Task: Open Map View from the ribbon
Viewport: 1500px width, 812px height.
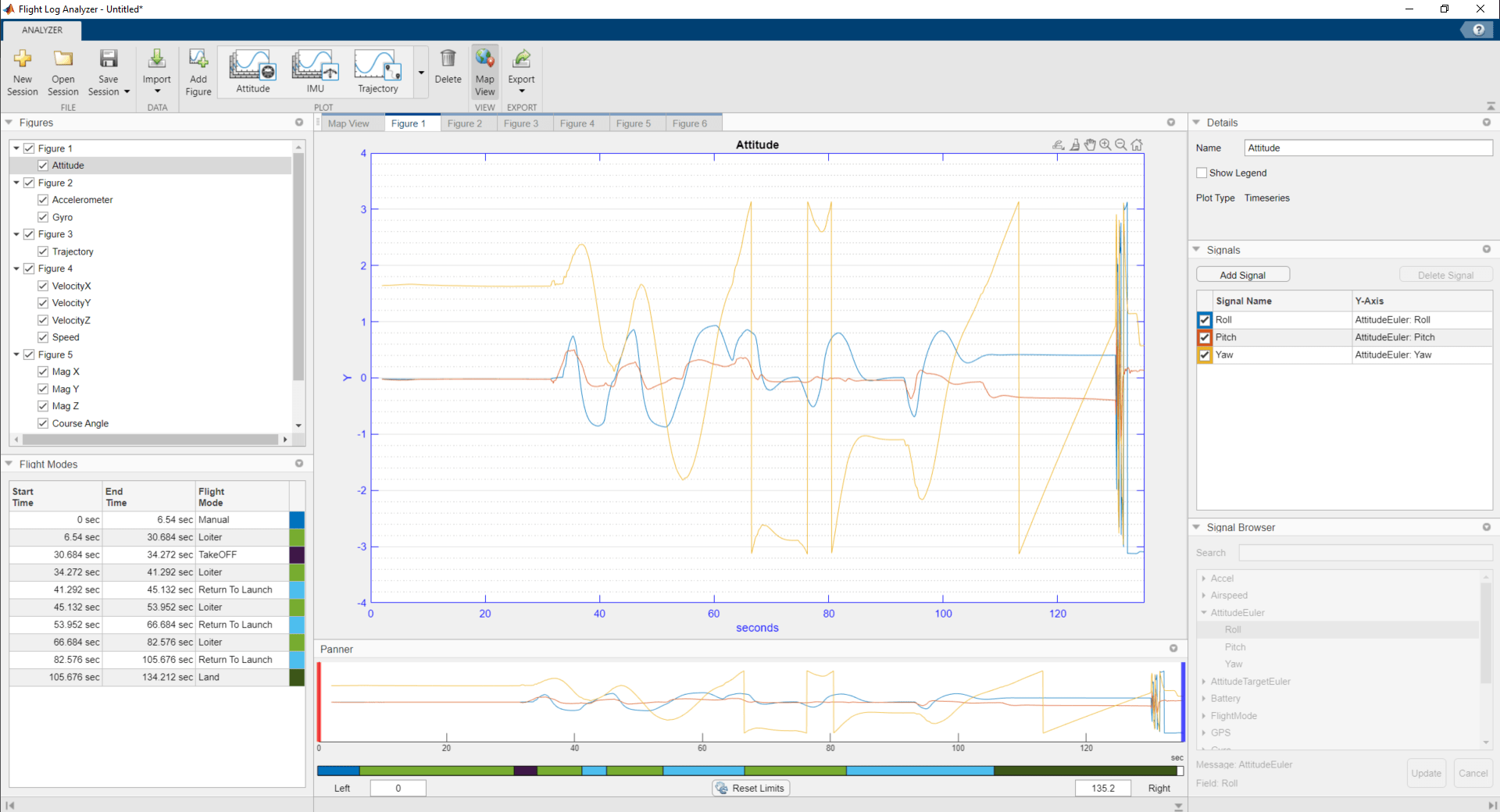Action: click(x=484, y=70)
